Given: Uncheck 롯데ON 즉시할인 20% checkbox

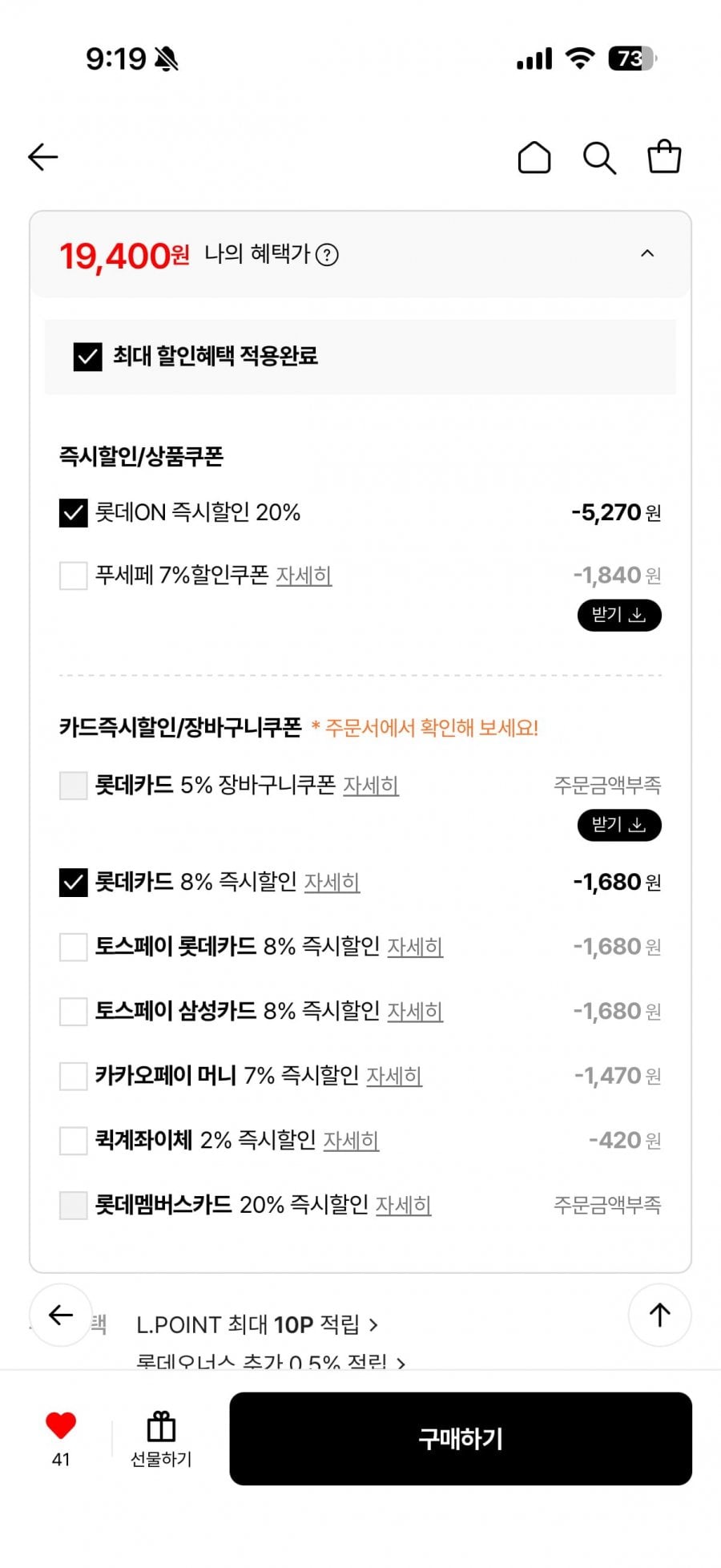Looking at the screenshot, I should click(x=74, y=512).
